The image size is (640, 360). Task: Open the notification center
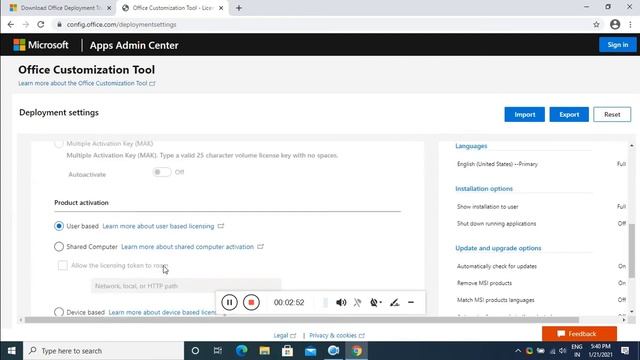coord(625,351)
